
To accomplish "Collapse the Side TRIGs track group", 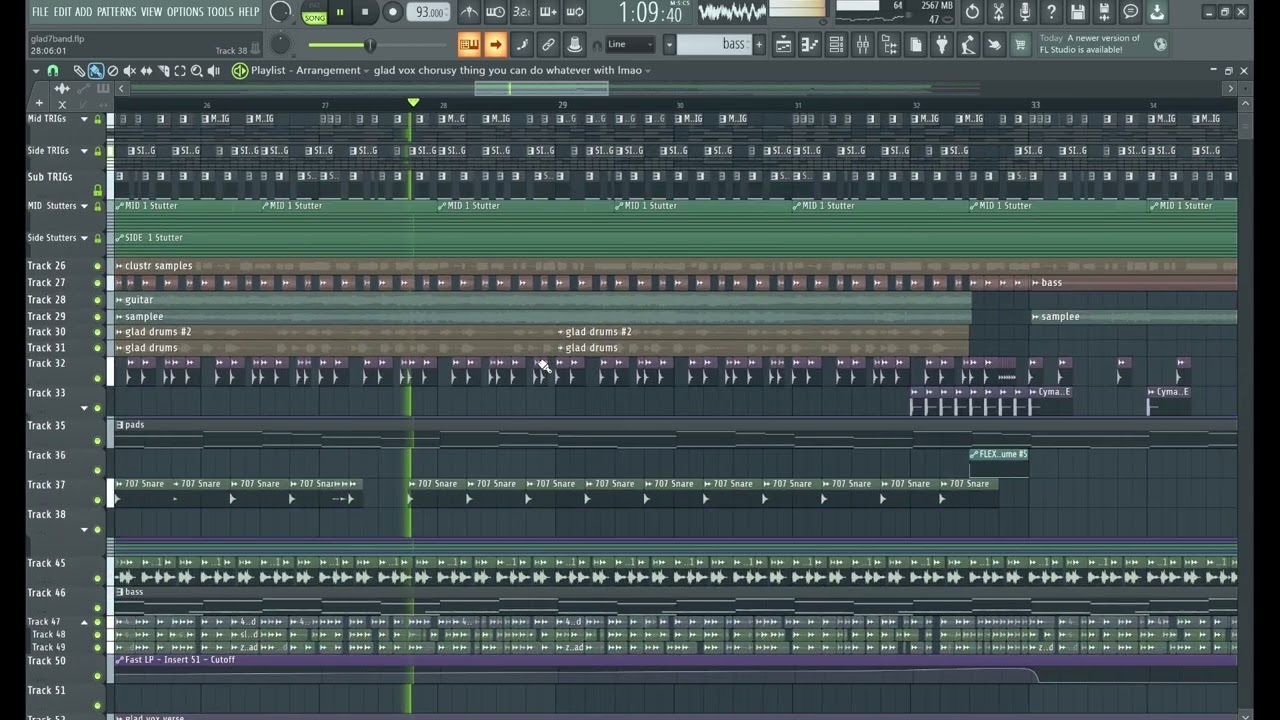I will pos(85,151).
